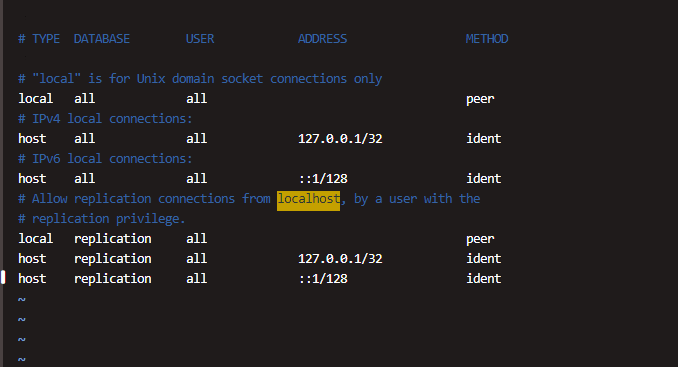
Task: Click ident in IPv6 host all line
Action: 483,179
